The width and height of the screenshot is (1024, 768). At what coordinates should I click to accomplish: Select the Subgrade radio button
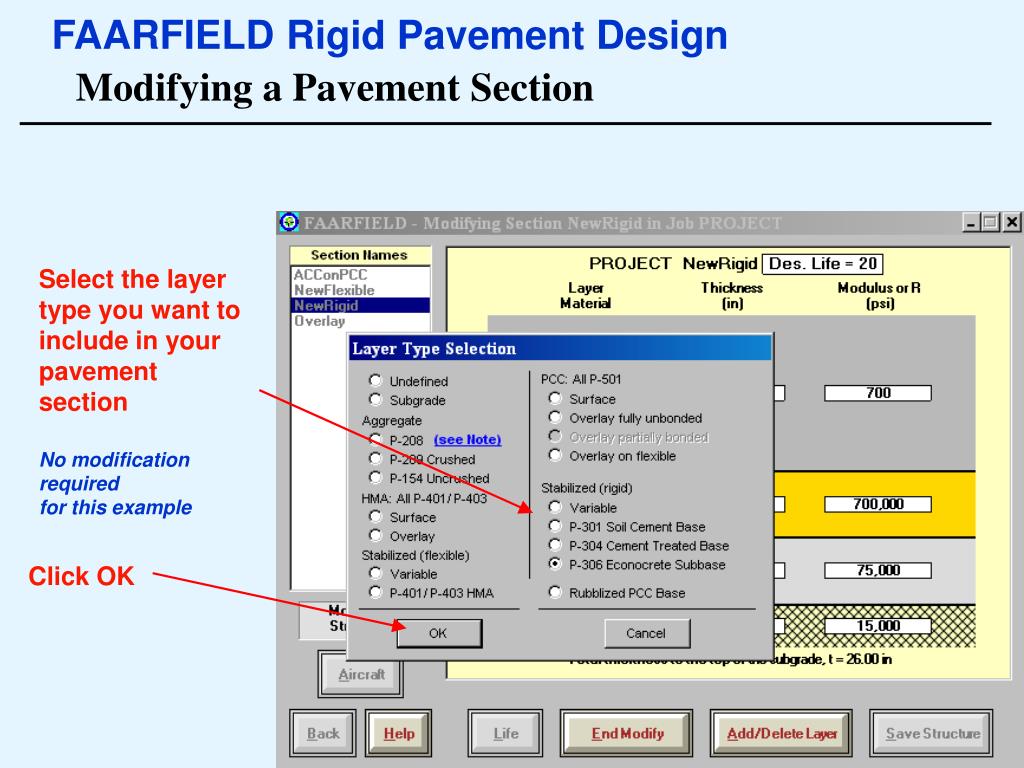[375, 400]
